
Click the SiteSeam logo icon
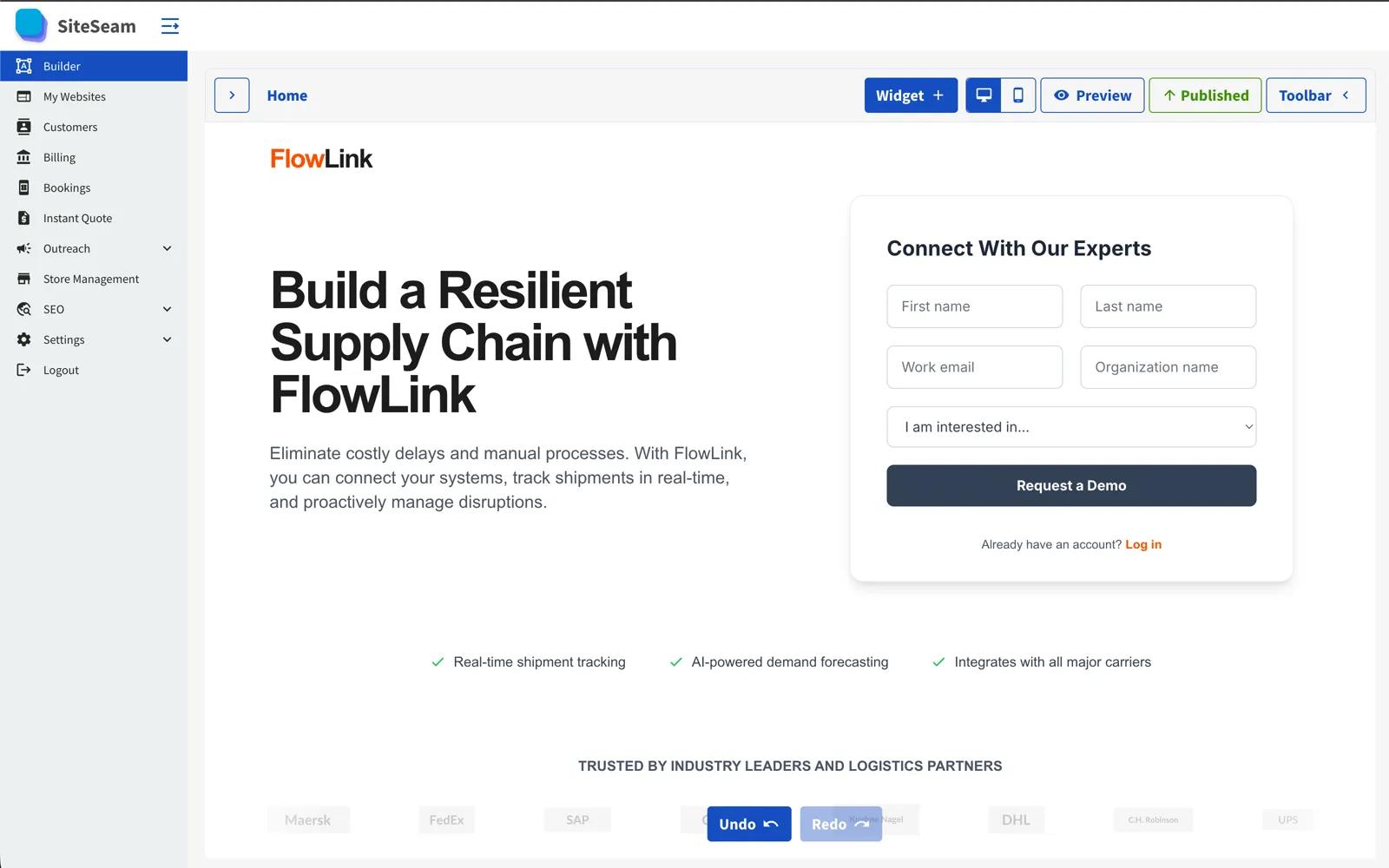[31, 25]
